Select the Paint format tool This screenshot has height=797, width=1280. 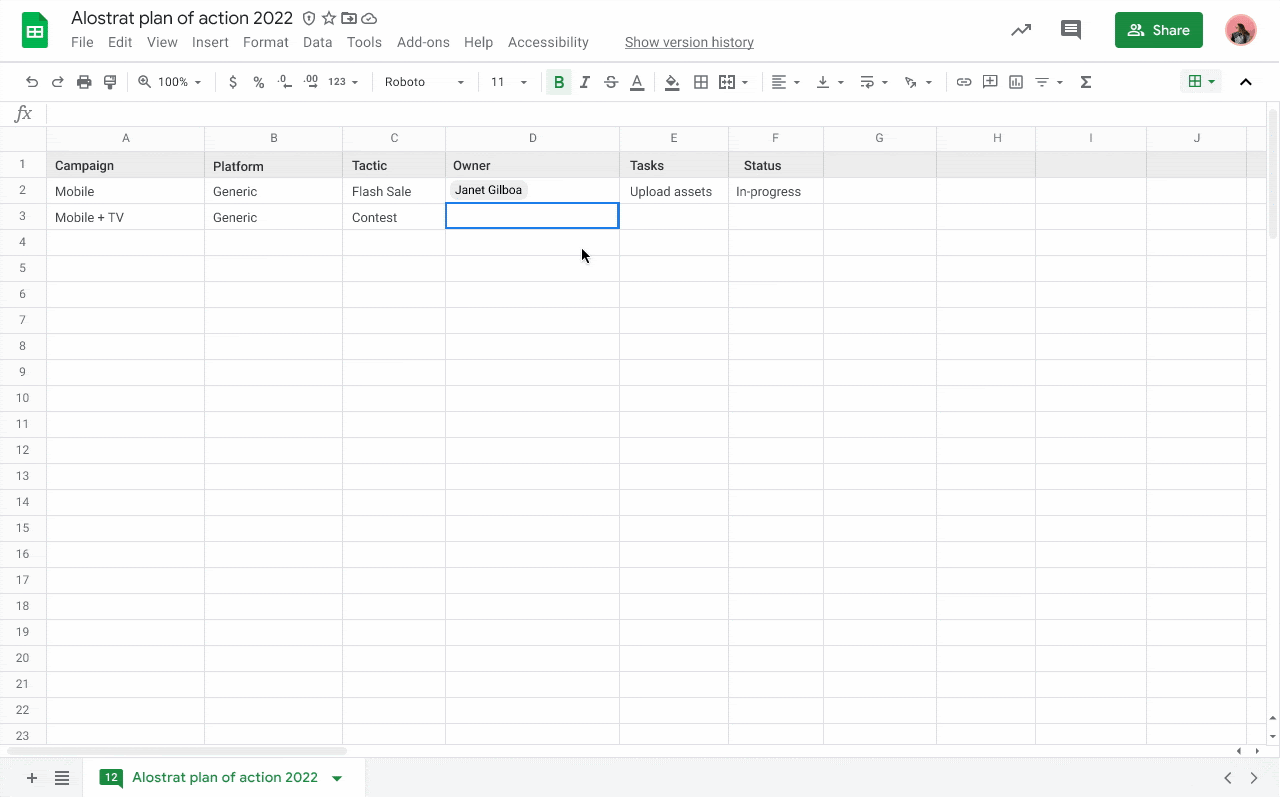click(110, 82)
